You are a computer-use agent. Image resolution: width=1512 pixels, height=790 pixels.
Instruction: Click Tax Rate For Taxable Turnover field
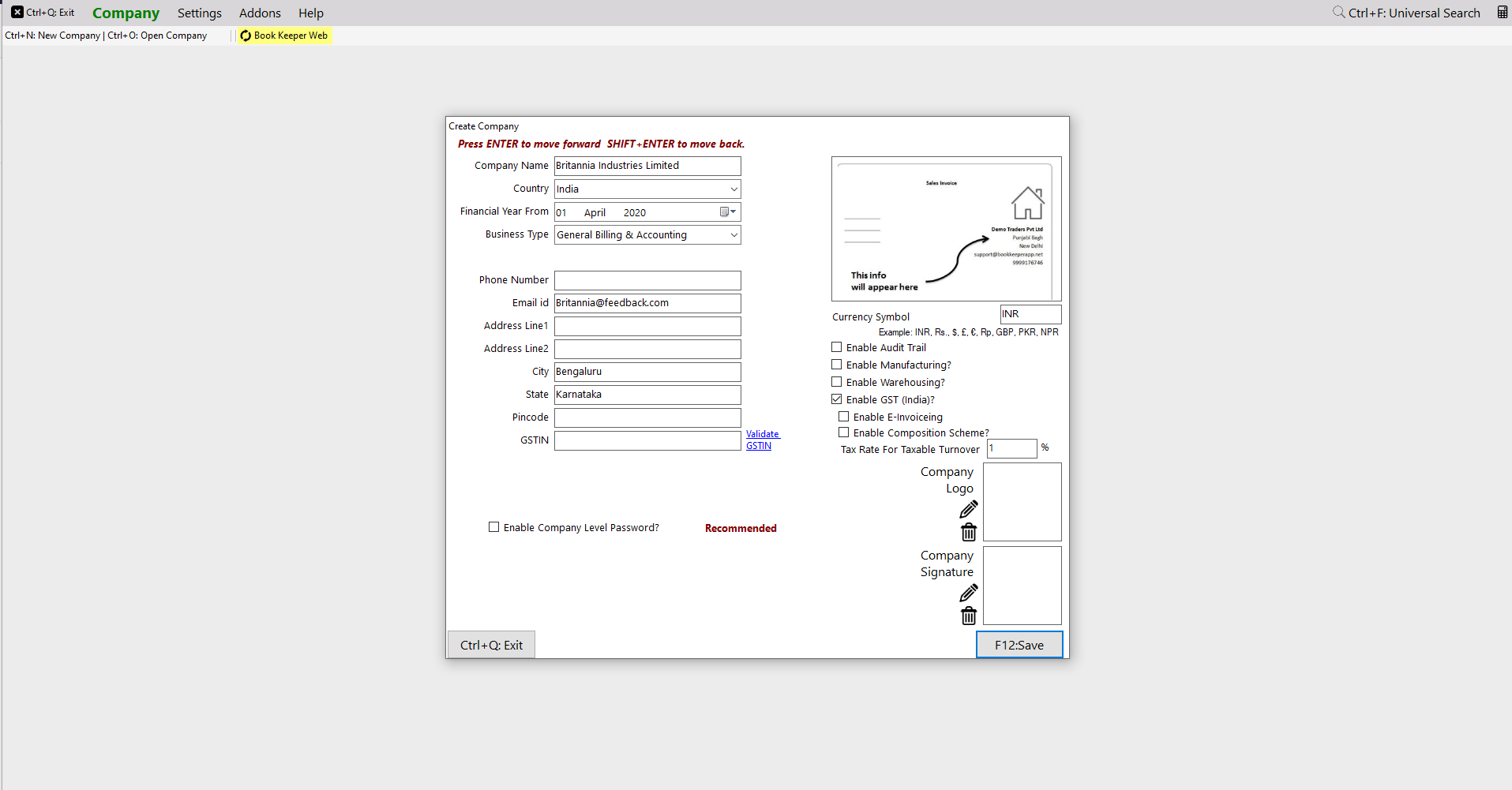click(1011, 448)
